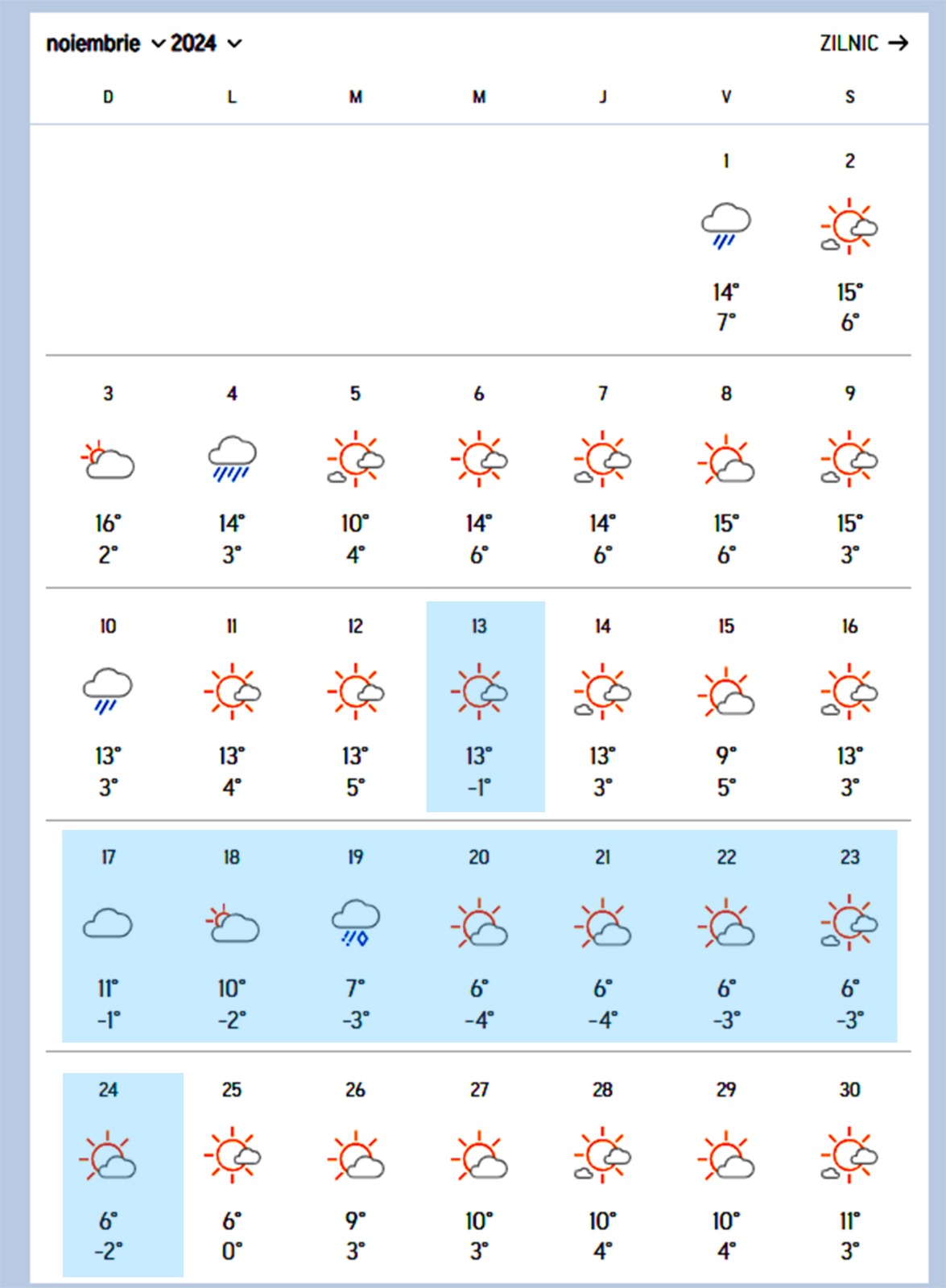This screenshot has height=1288, width=946.
Task: Click the 15° high temperature on November 8
Action: click(725, 524)
